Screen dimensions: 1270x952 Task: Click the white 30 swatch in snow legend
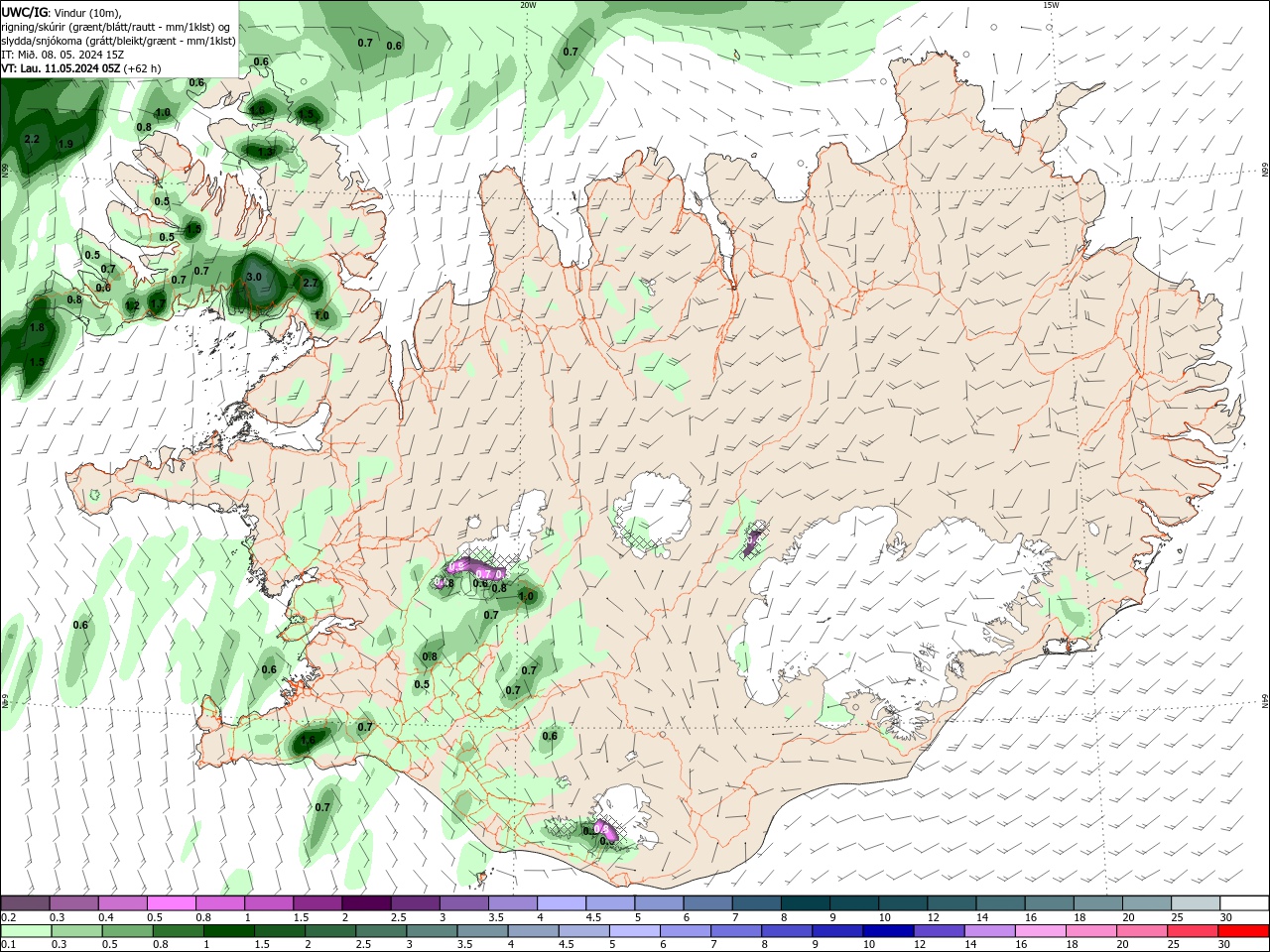[x=1244, y=903]
